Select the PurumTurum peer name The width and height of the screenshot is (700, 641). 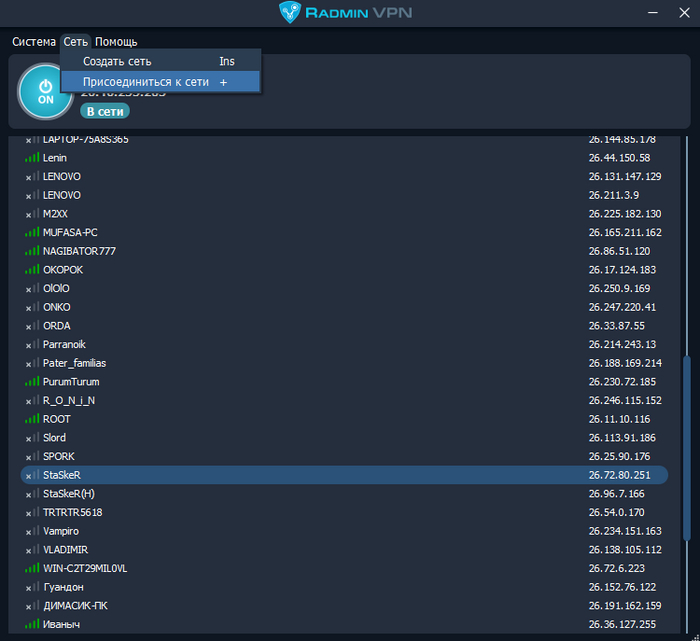[x=71, y=382]
